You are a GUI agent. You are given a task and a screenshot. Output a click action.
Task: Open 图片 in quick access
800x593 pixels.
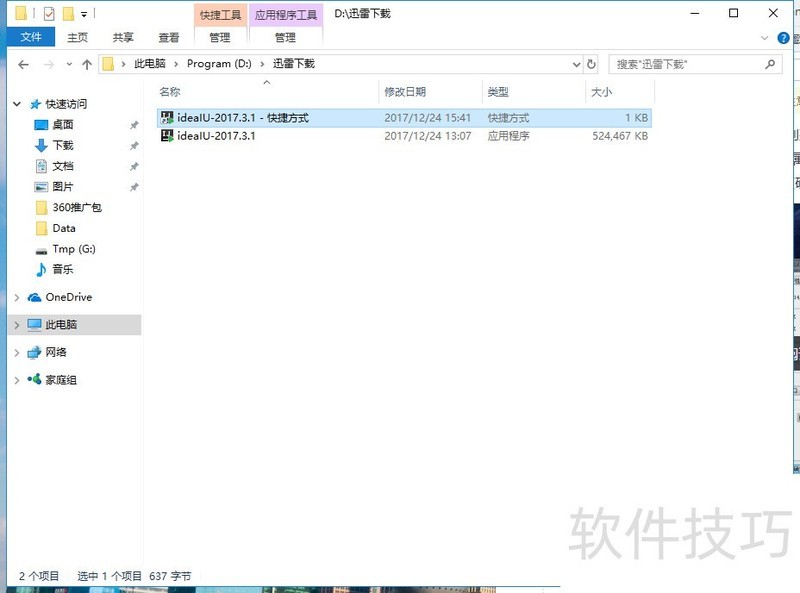point(63,187)
